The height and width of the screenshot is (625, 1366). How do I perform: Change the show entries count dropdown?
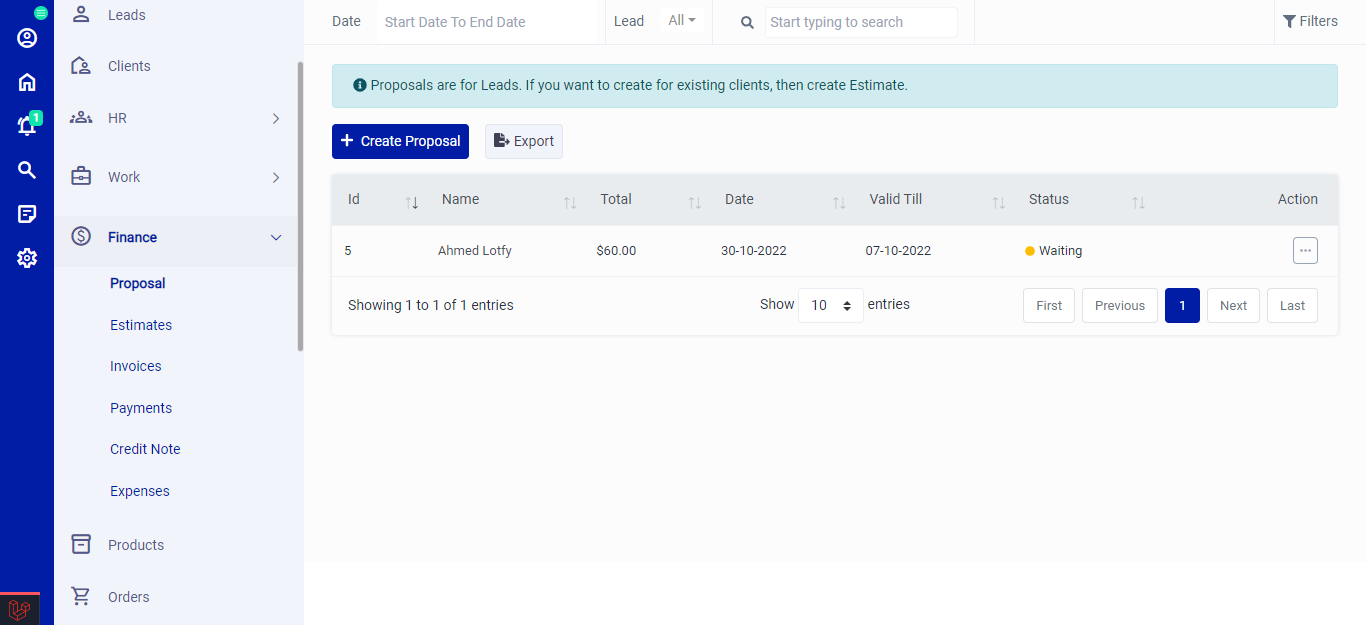pyautogui.click(x=830, y=305)
